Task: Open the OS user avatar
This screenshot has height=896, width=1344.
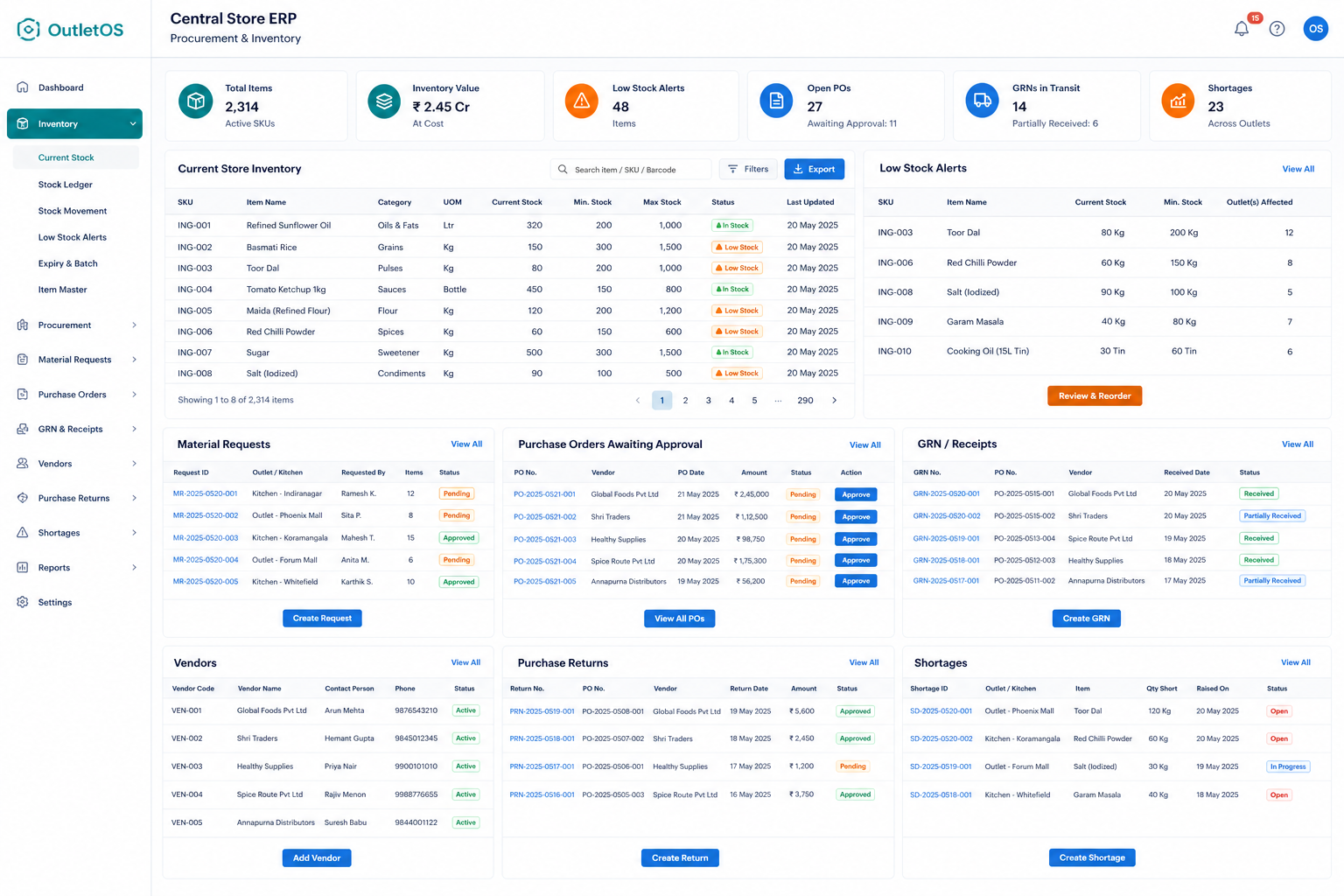Action: (1316, 29)
